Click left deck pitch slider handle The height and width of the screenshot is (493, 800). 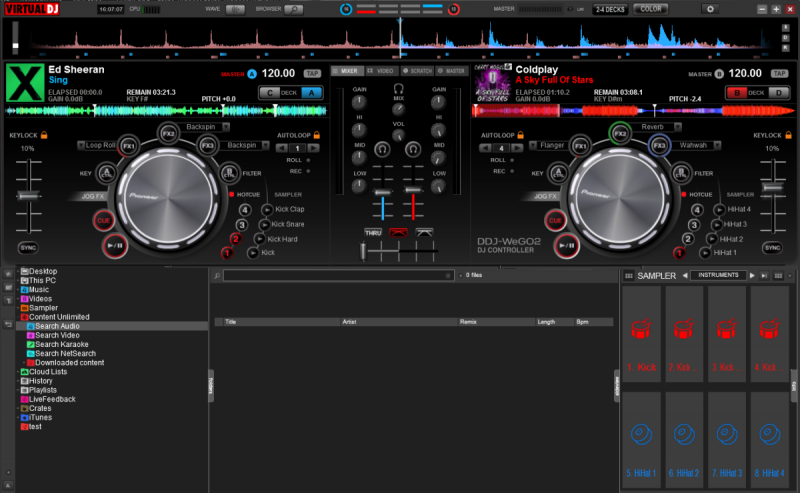pos(29,196)
